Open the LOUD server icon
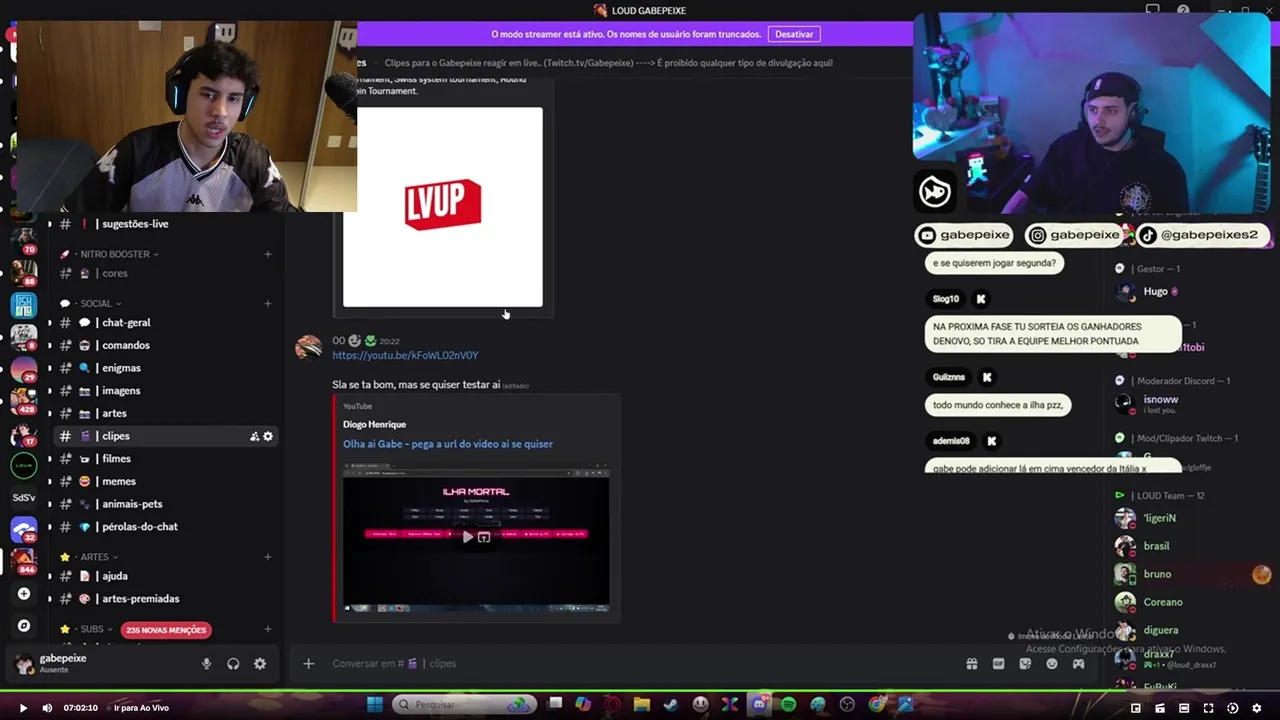Screen dimensions: 1280x720 tap(24, 465)
